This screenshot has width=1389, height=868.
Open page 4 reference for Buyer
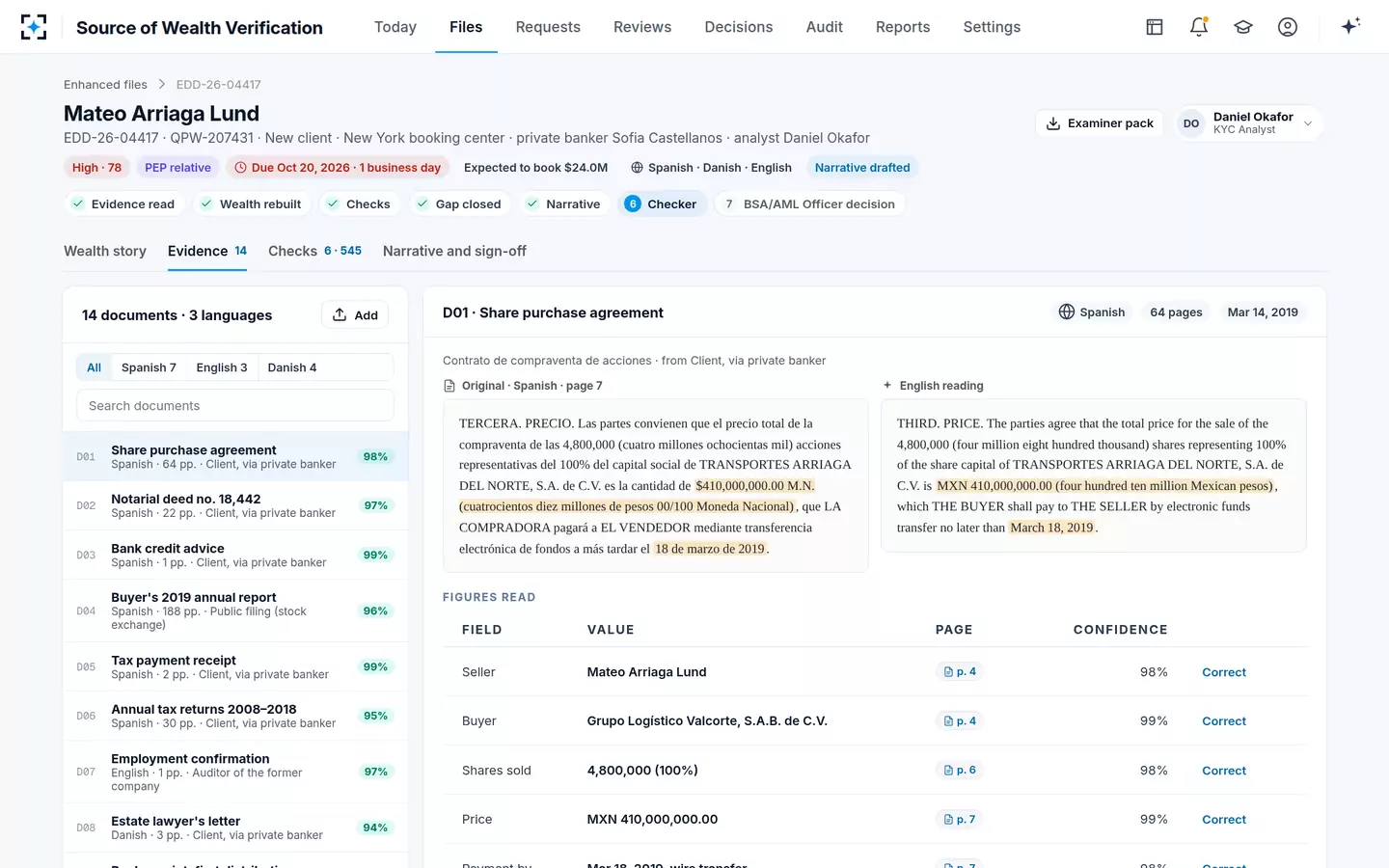tap(960, 721)
